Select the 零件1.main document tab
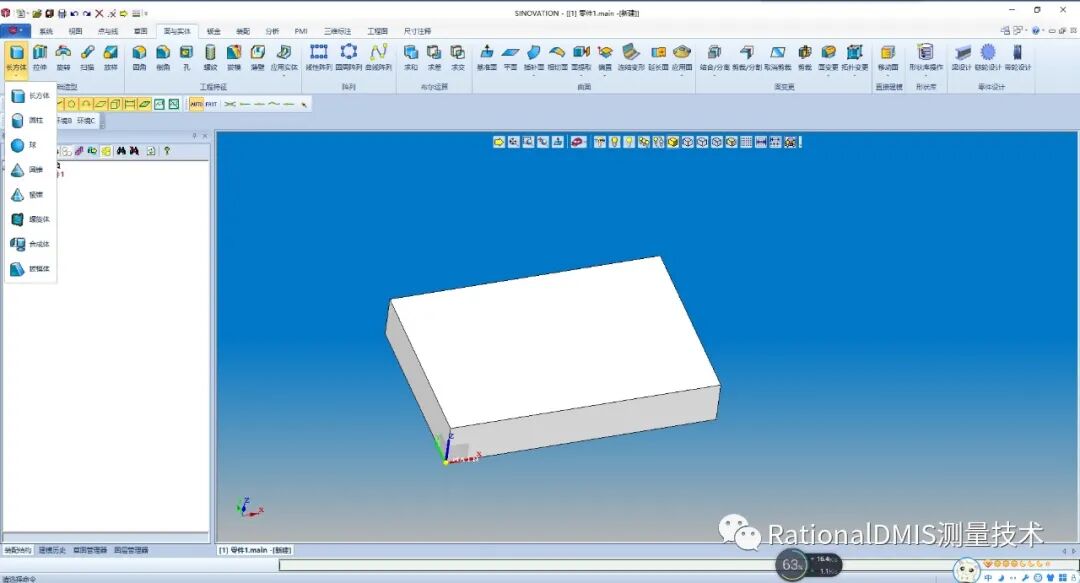Viewport: 1080px width, 583px height. point(256,550)
